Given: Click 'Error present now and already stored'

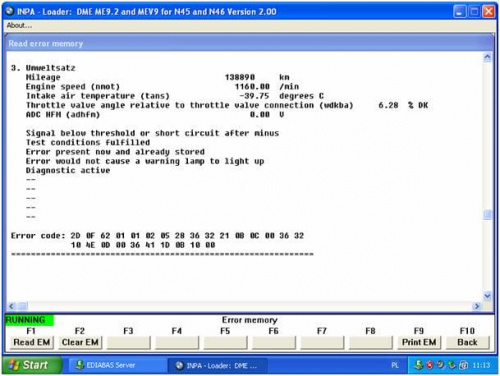Looking at the screenshot, I should (115, 152).
